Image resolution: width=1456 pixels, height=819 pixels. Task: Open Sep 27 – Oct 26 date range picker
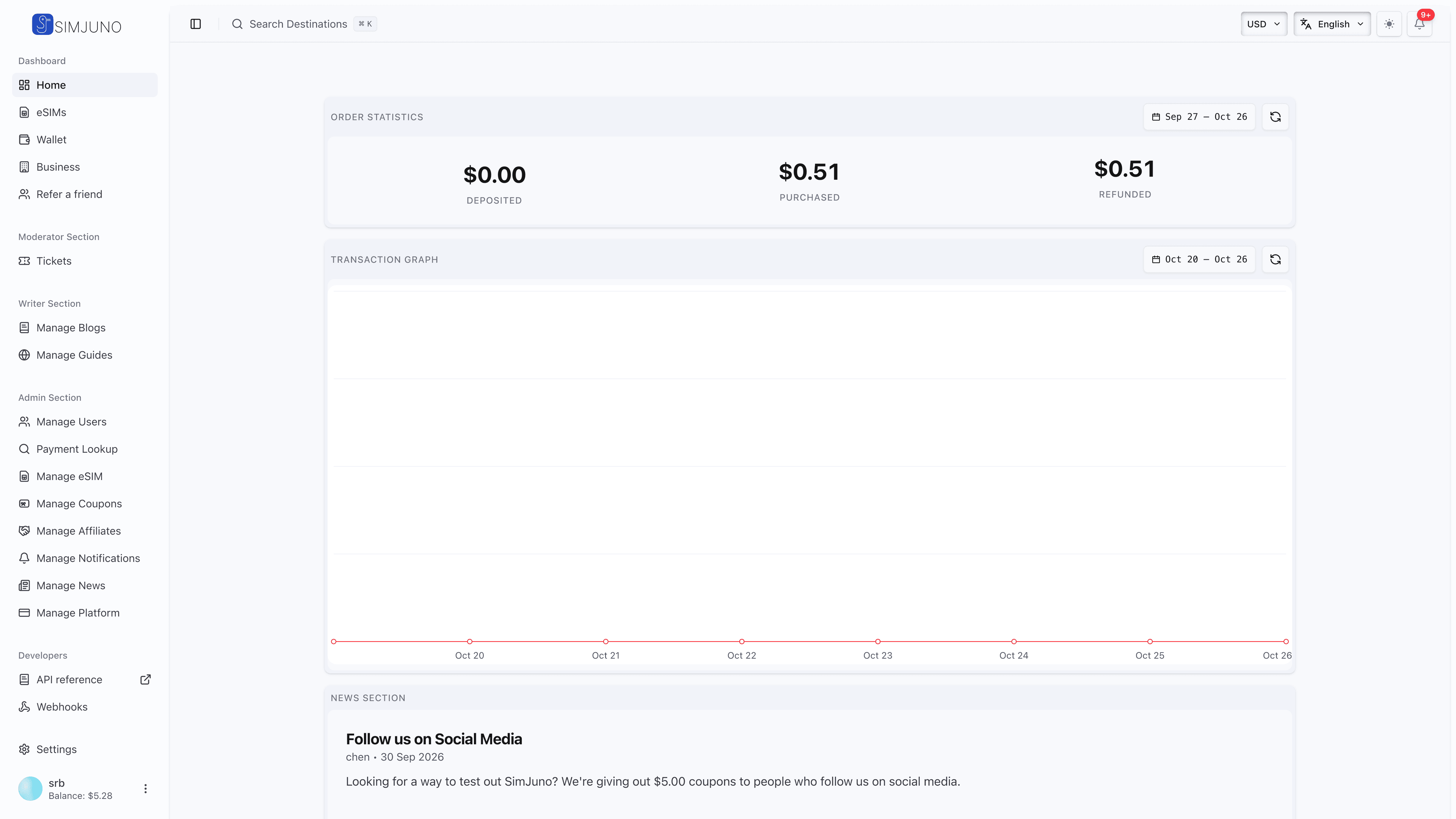tap(1199, 117)
